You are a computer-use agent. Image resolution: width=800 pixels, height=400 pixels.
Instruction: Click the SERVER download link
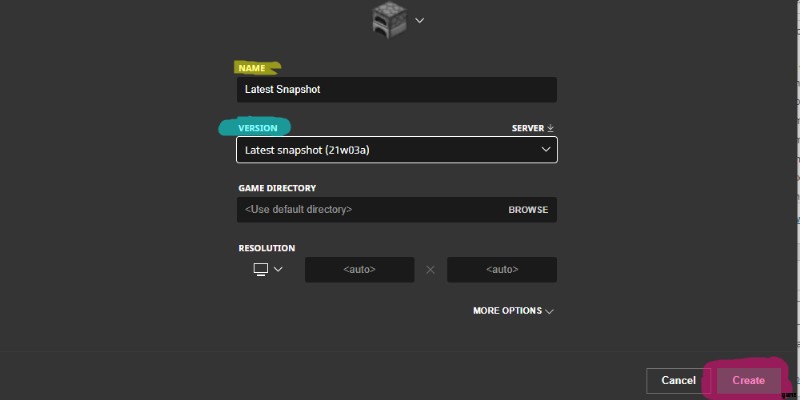tap(527, 128)
